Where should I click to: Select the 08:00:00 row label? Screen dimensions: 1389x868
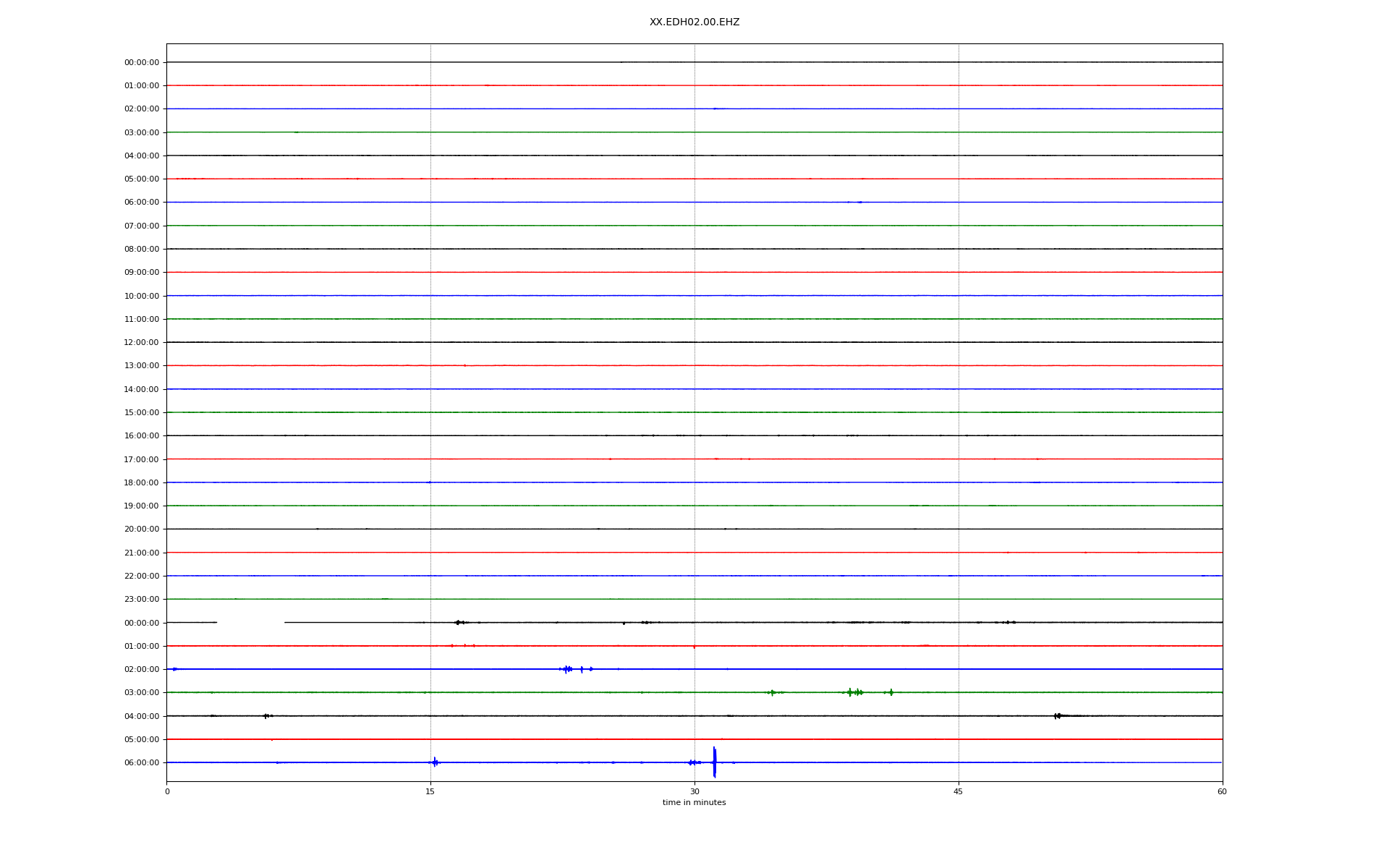point(141,250)
